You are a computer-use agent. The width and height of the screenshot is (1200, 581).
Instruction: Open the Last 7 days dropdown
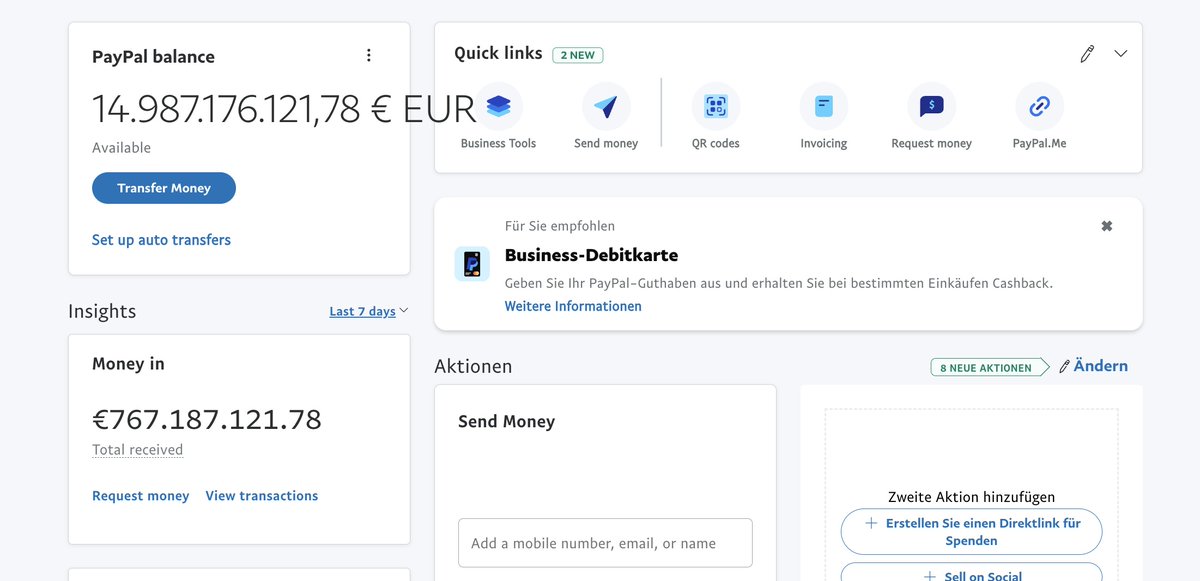368,311
